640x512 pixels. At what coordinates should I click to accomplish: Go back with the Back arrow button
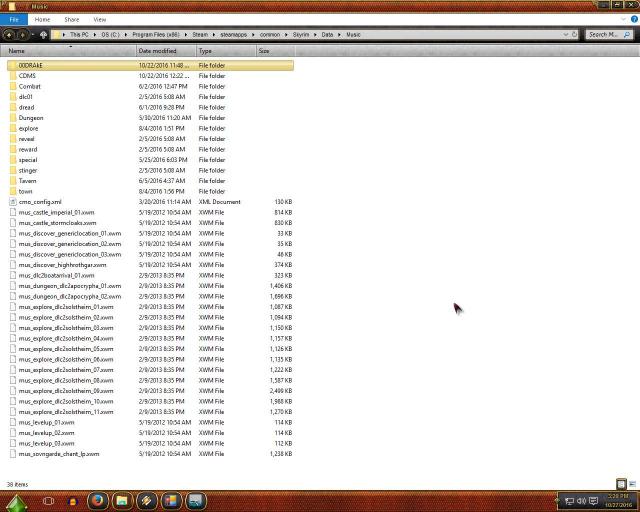[x=9, y=35]
